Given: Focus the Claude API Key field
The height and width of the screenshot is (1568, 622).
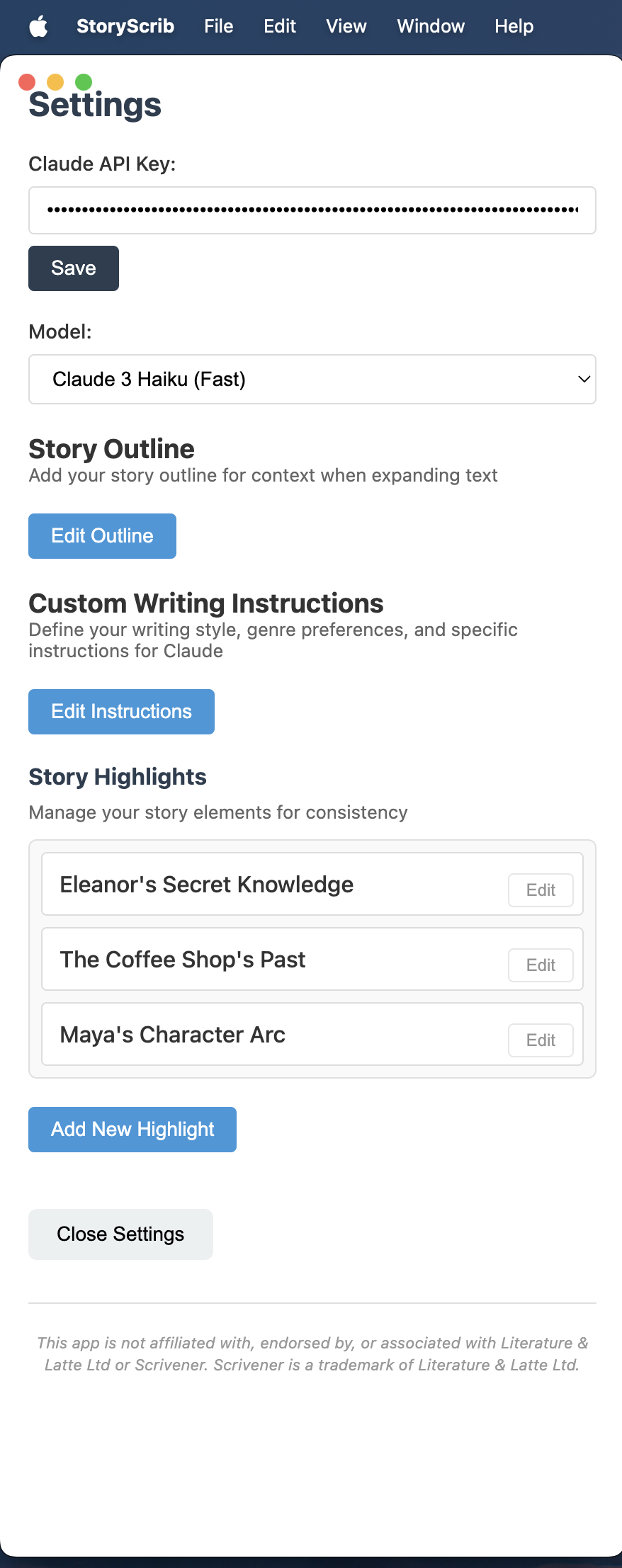Looking at the screenshot, I should [312, 210].
